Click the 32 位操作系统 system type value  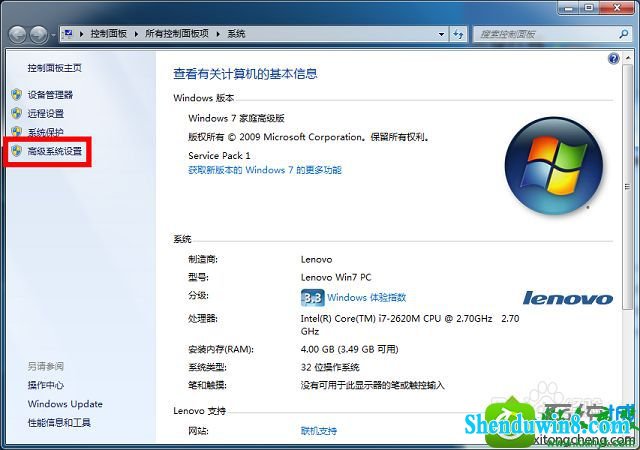(330, 367)
